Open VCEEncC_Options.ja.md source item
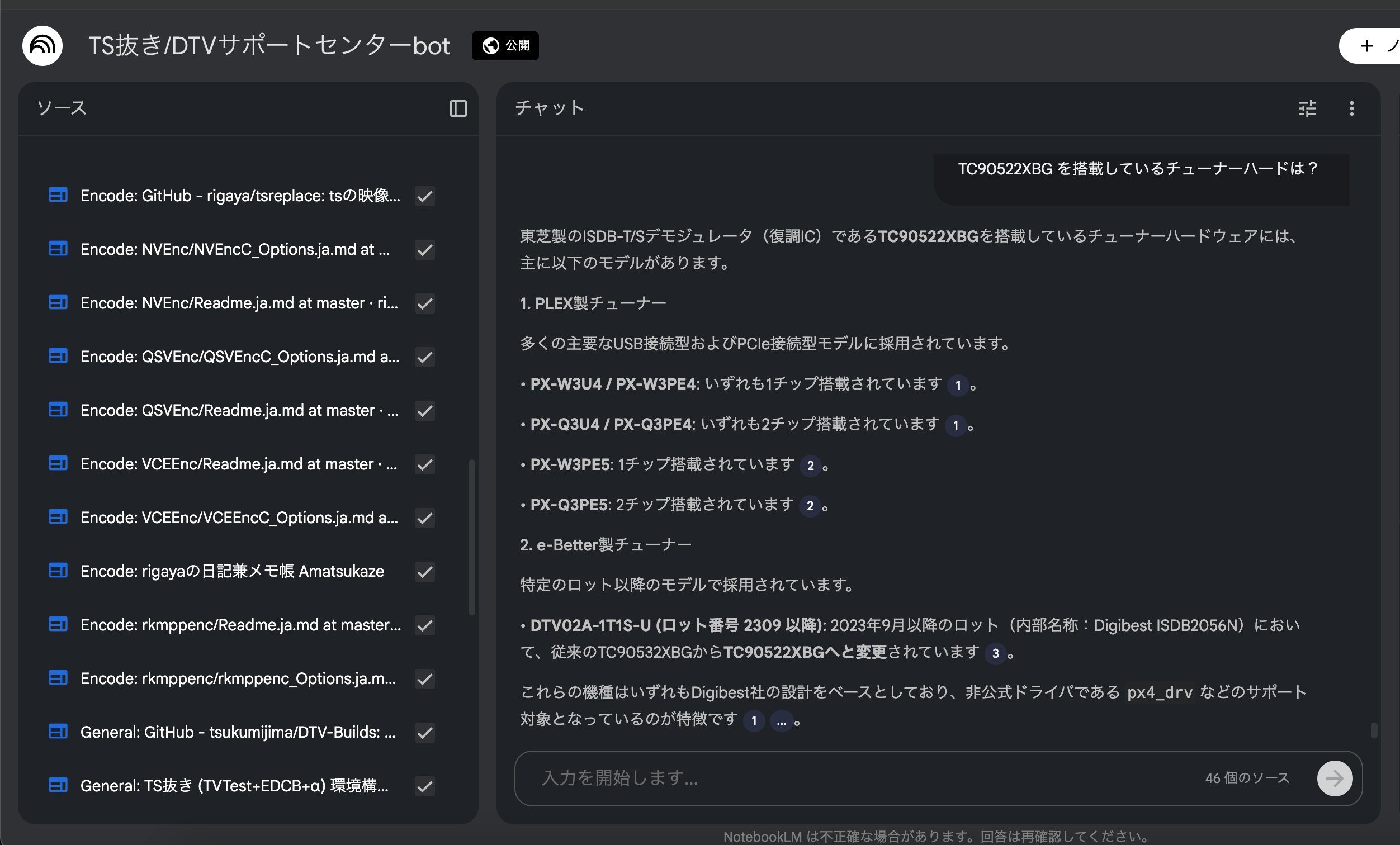 click(239, 518)
